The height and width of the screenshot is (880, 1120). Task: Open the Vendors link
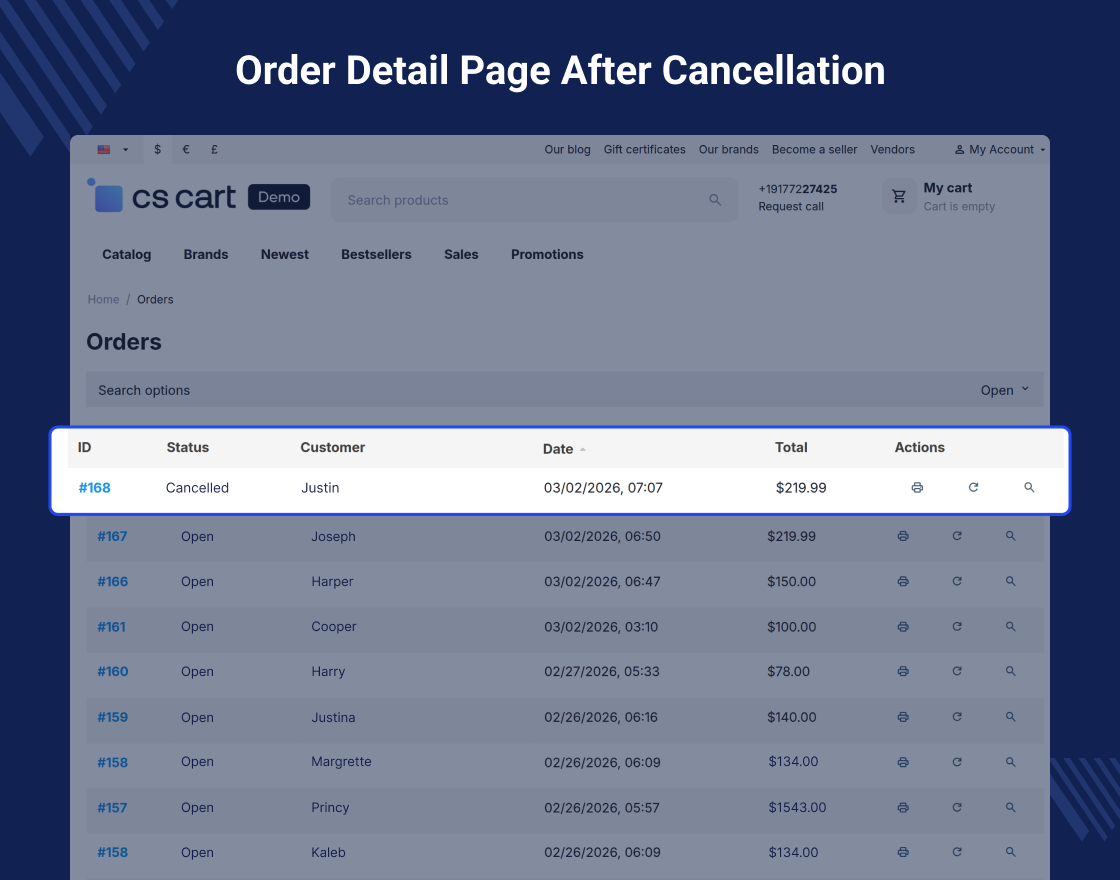coord(892,149)
